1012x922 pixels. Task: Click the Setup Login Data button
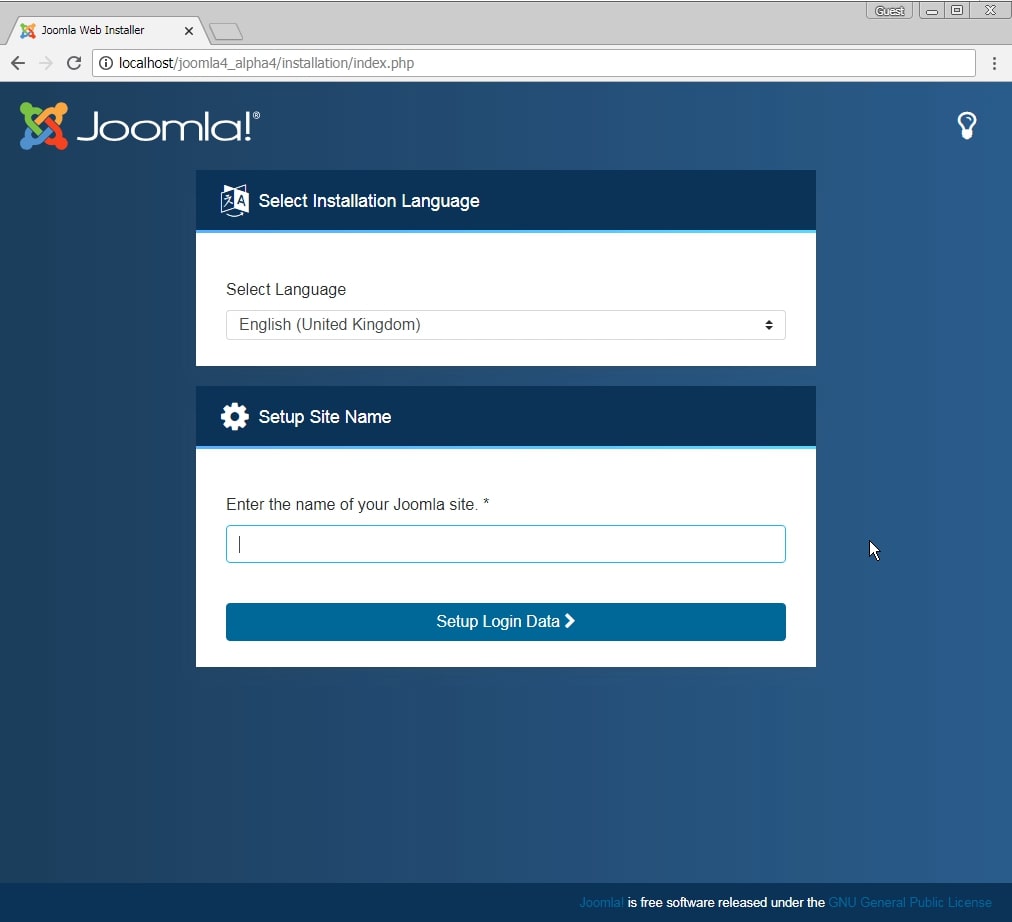click(505, 621)
